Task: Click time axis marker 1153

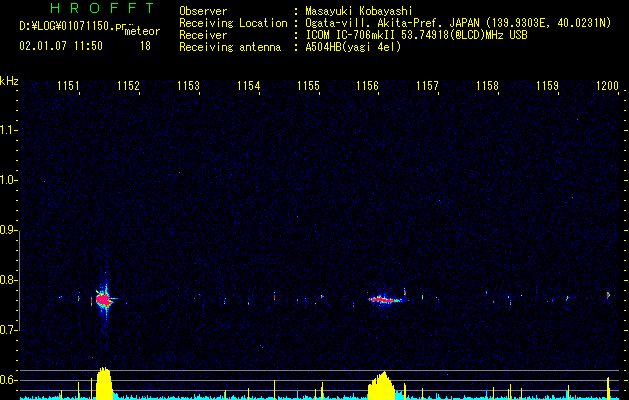Action: pos(188,86)
